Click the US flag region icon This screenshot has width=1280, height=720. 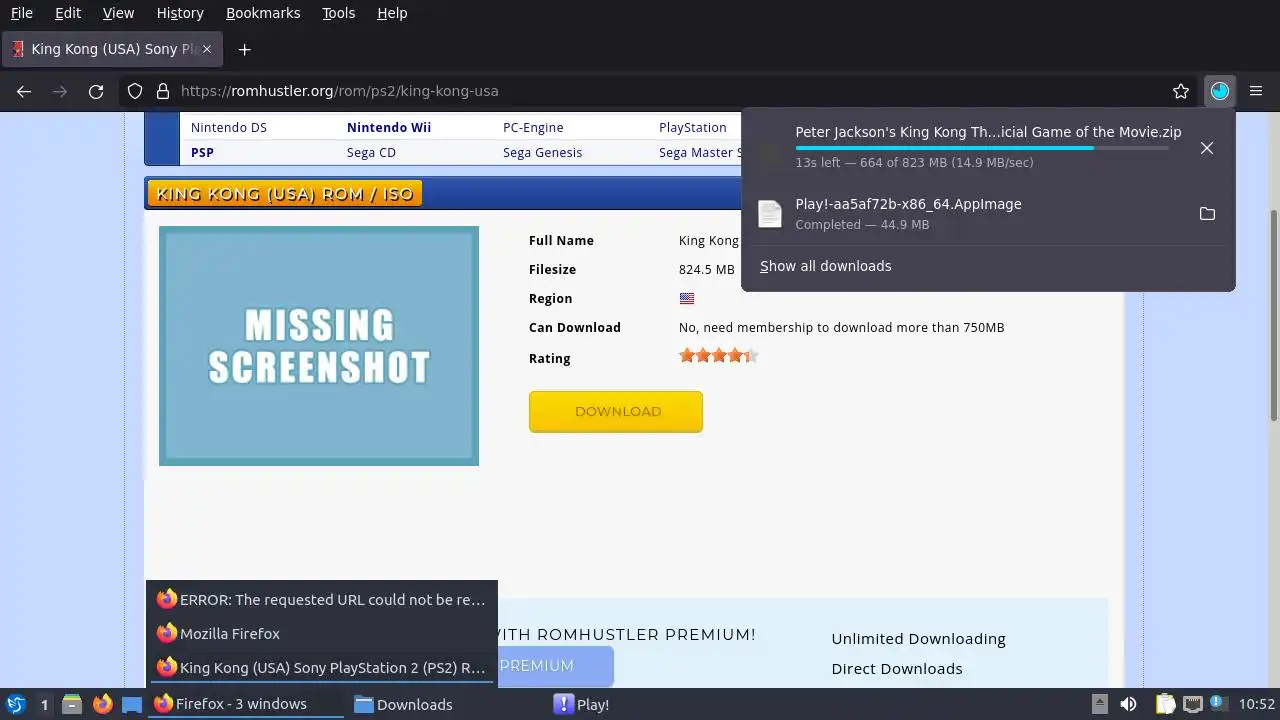(x=687, y=298)
